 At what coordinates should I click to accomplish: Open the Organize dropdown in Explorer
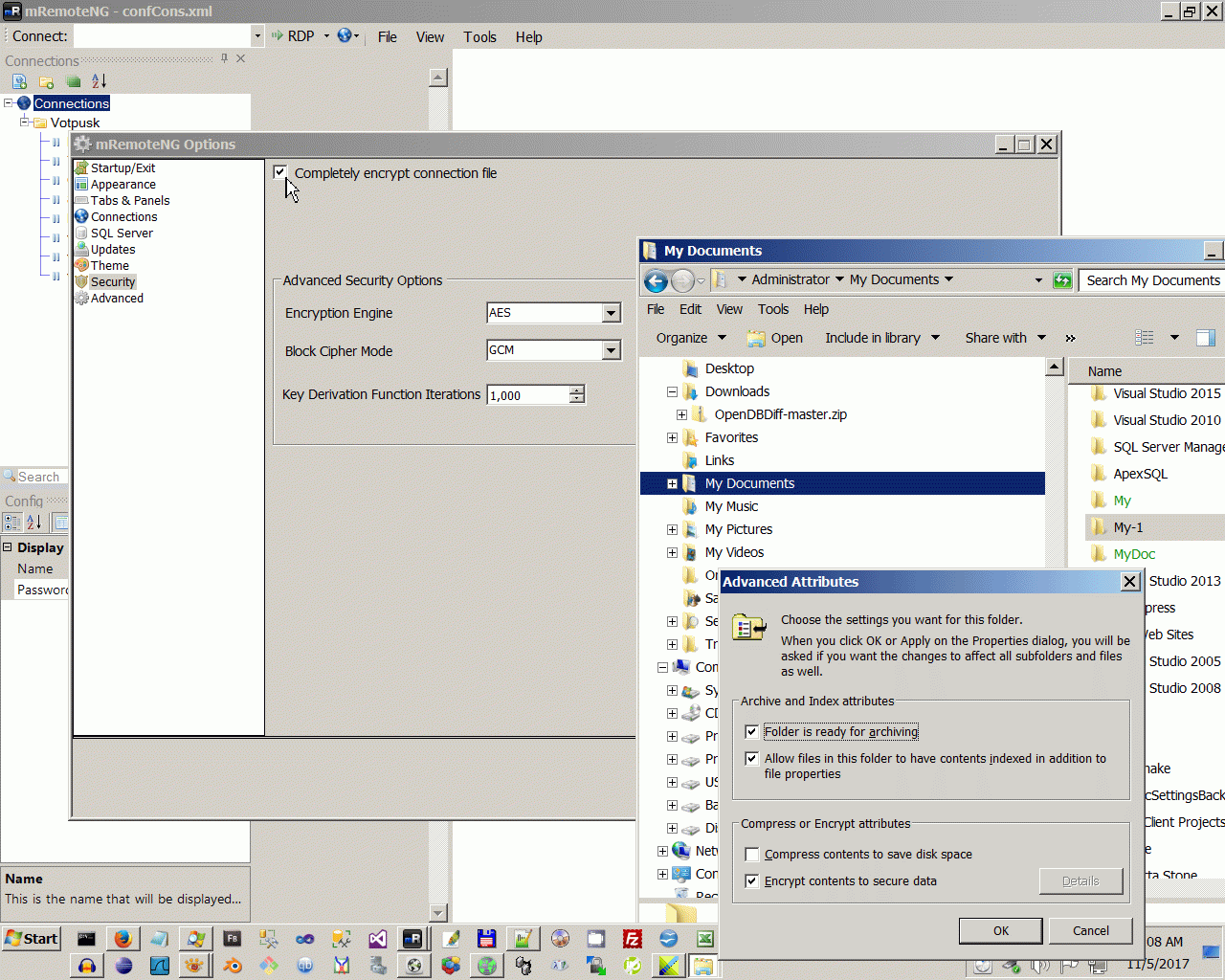(691, 338)
